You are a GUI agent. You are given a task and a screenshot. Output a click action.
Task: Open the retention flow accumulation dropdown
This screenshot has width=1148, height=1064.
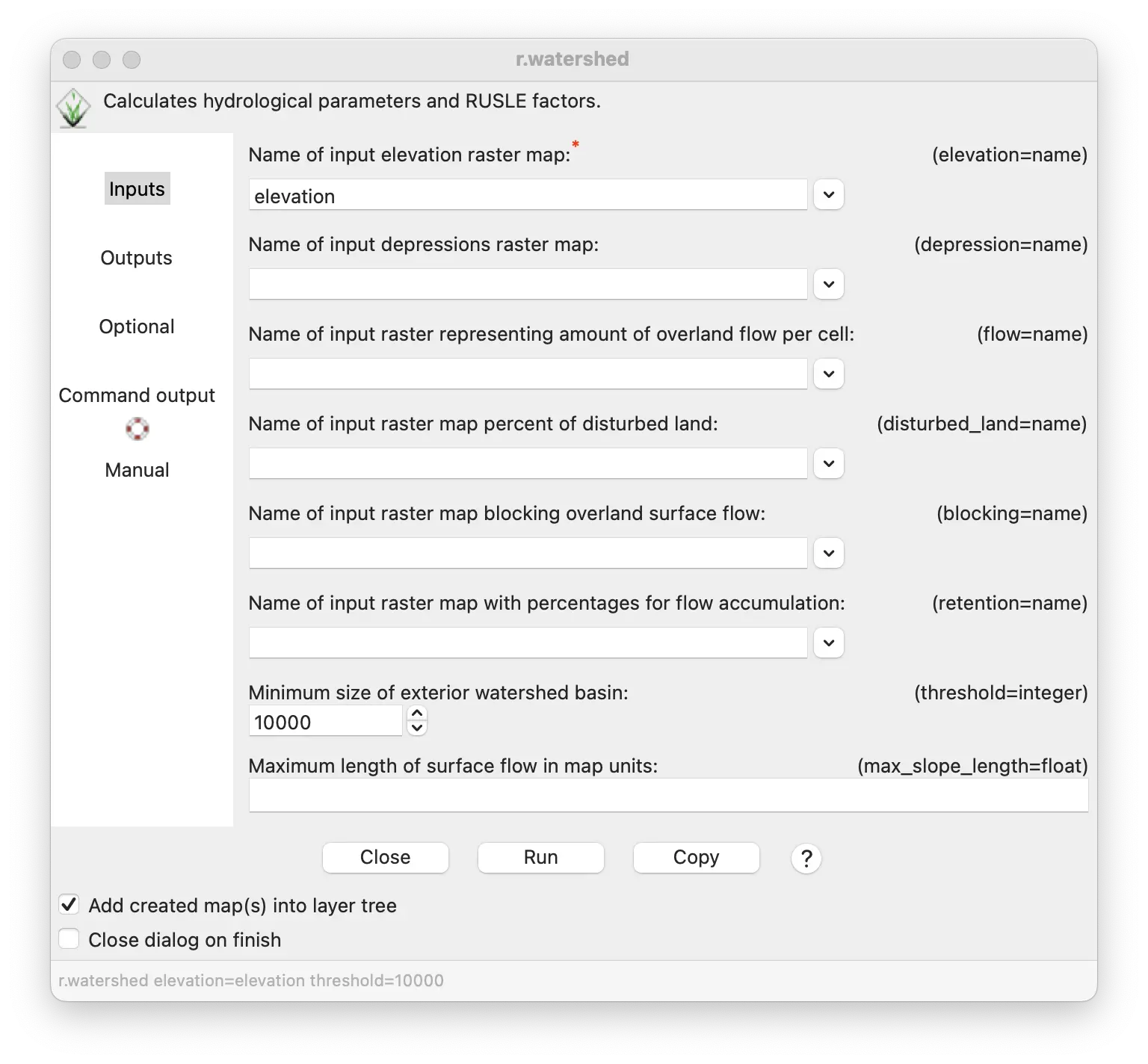click(829, 643)
